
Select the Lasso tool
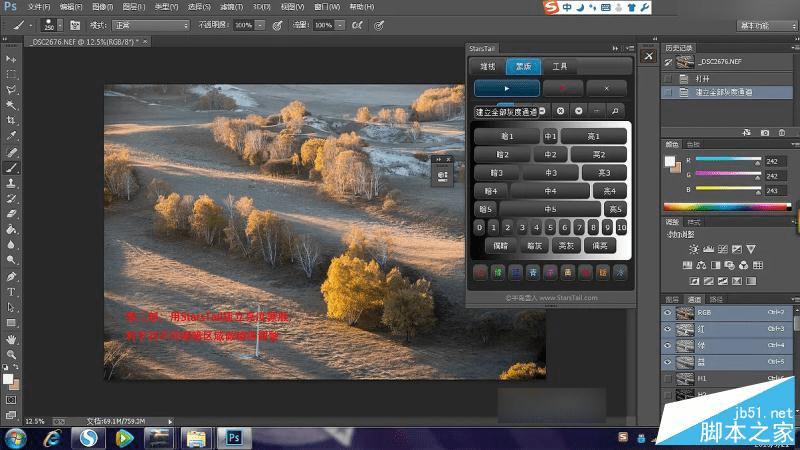[11, 89]
